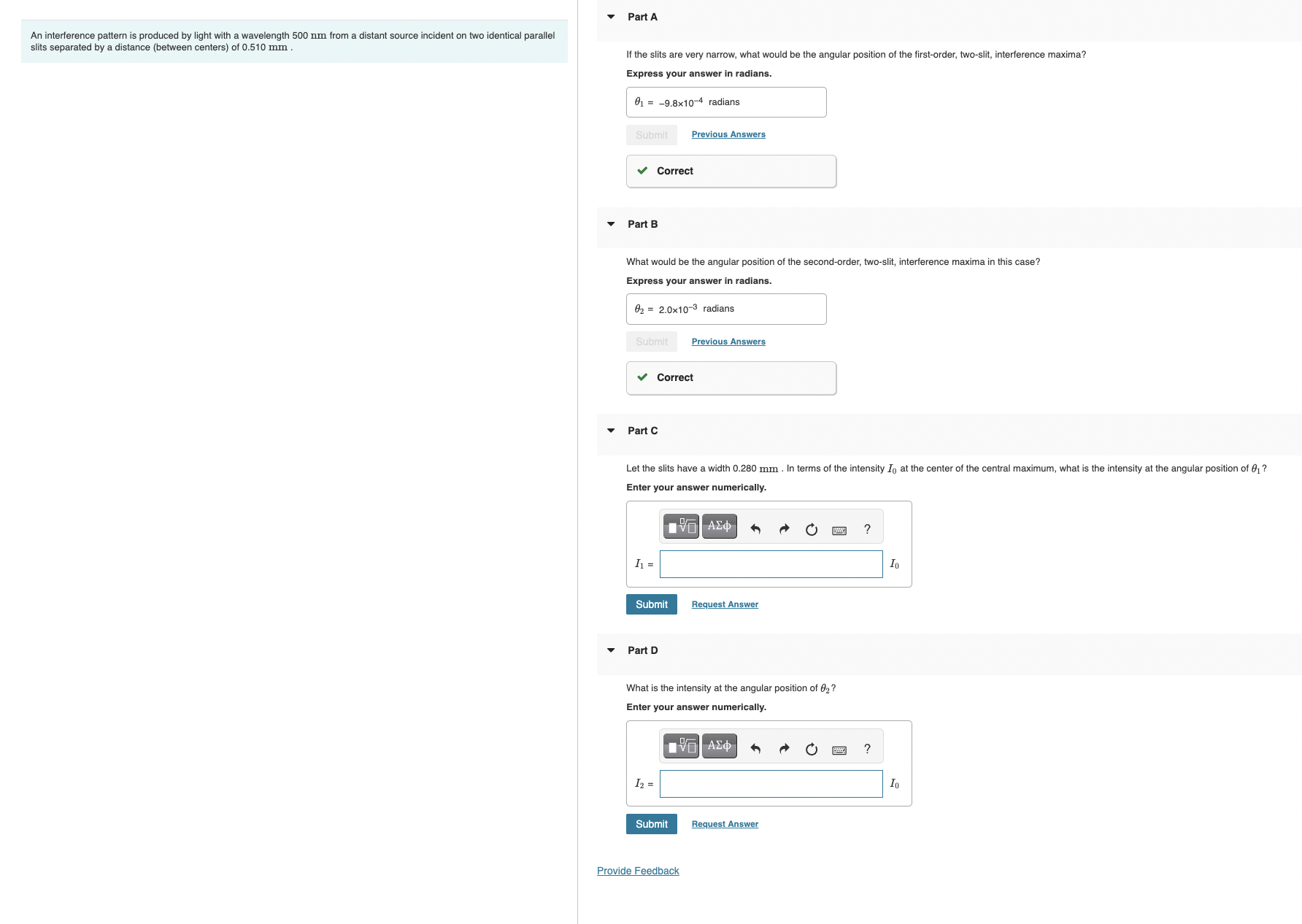Screen dimensions: 1302x924
Task: Click the ΑΣΦ Greek symbols icon in Part C
Action: [717, 526]
